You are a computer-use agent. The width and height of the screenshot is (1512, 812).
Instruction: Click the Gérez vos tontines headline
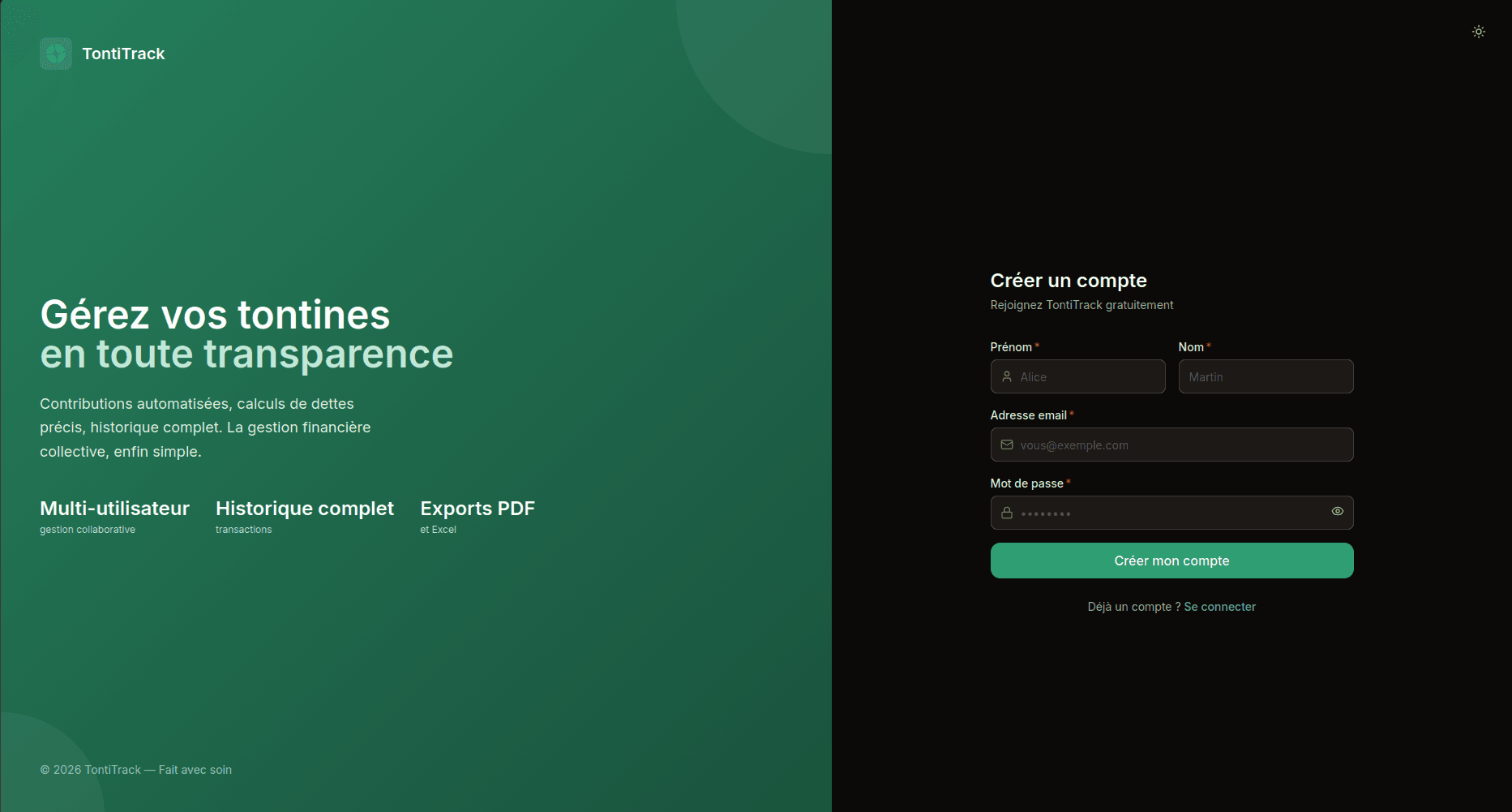coord(215,315)
